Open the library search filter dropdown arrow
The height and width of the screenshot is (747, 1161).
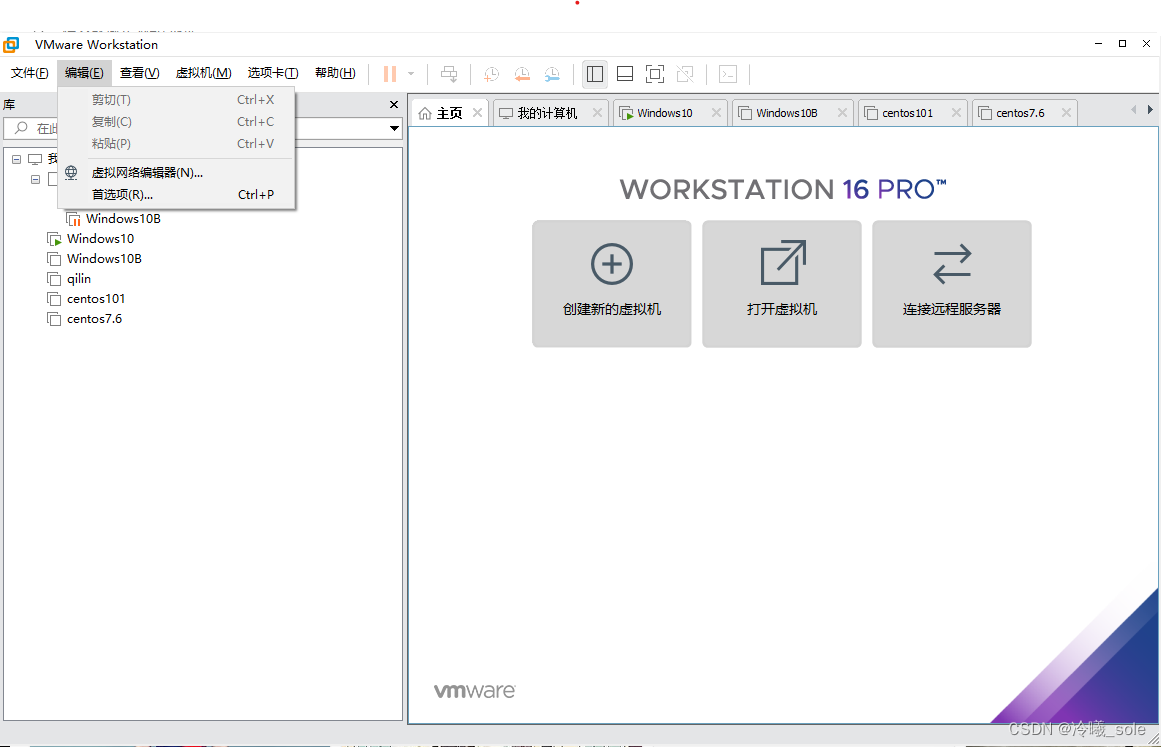[394, 128]
